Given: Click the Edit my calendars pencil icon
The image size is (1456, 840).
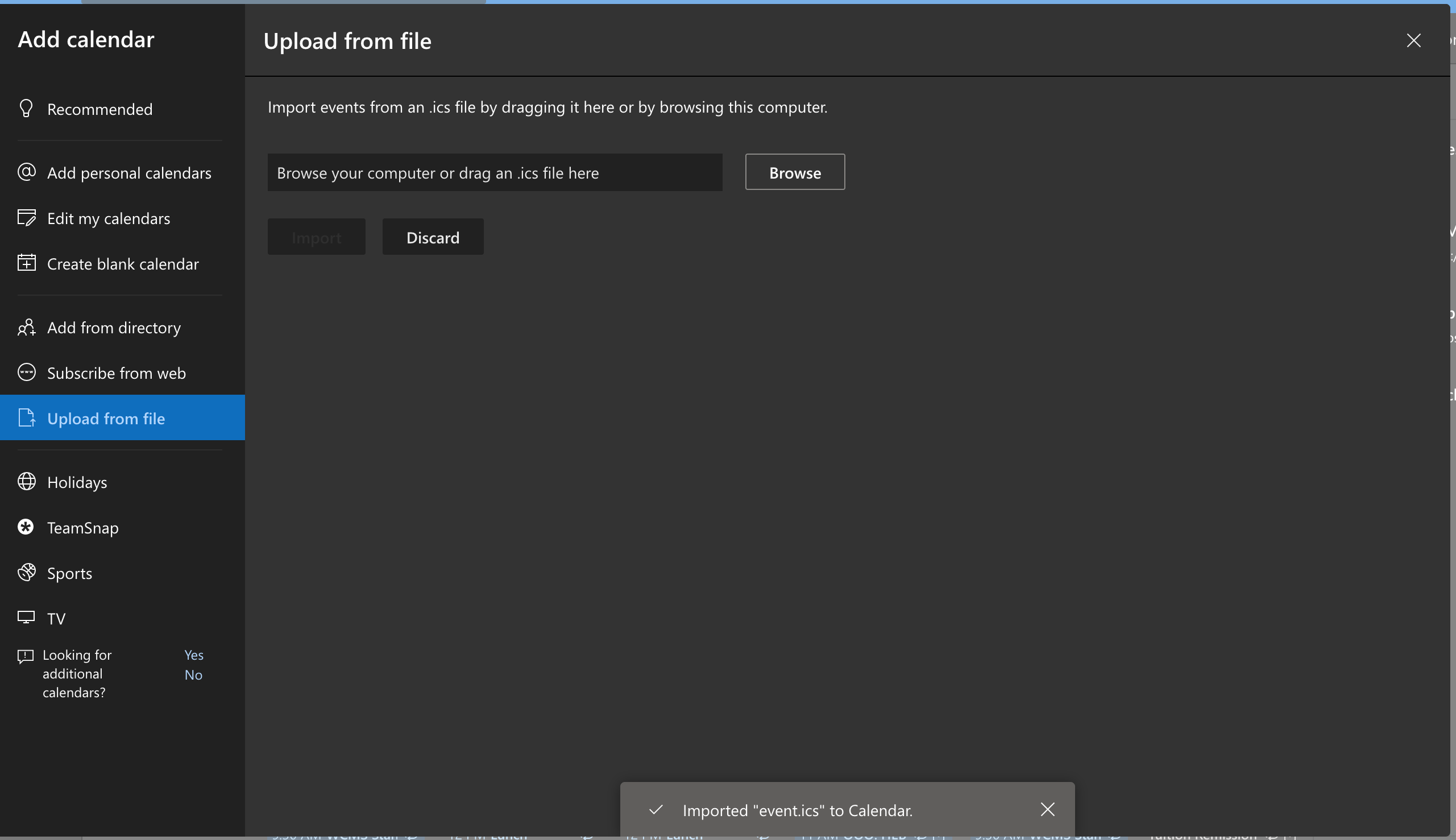Looking at the screenshot, I should pos(27,217).
